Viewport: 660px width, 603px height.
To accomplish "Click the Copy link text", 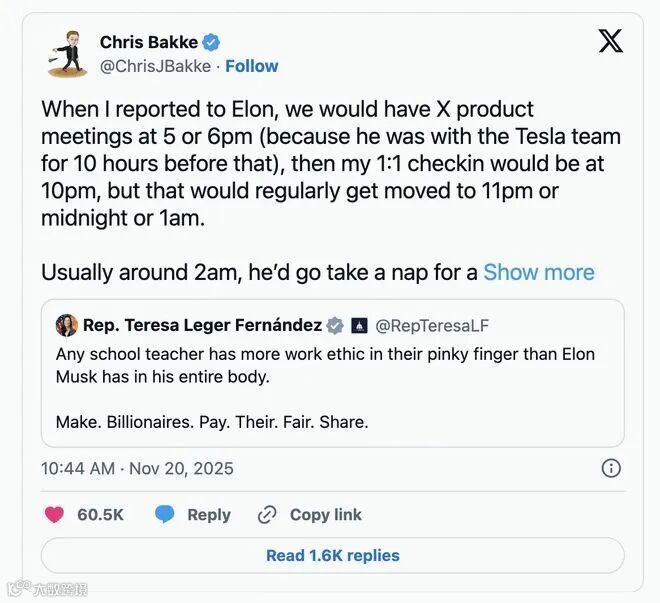I will click(326, 515).
